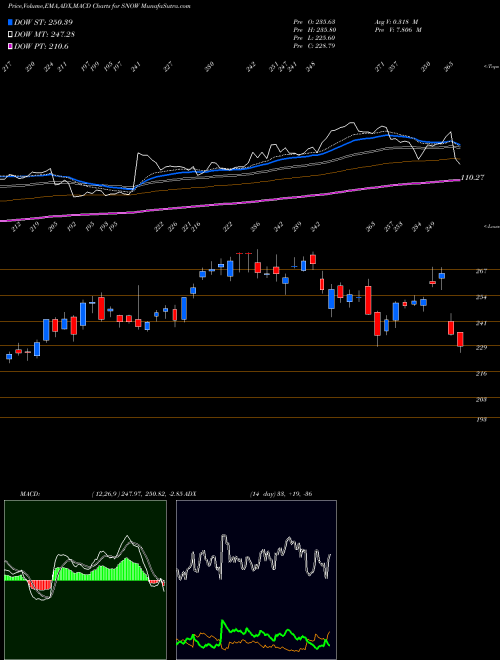Click the '<Tops' label at right edge

click(x=492, y=67)
